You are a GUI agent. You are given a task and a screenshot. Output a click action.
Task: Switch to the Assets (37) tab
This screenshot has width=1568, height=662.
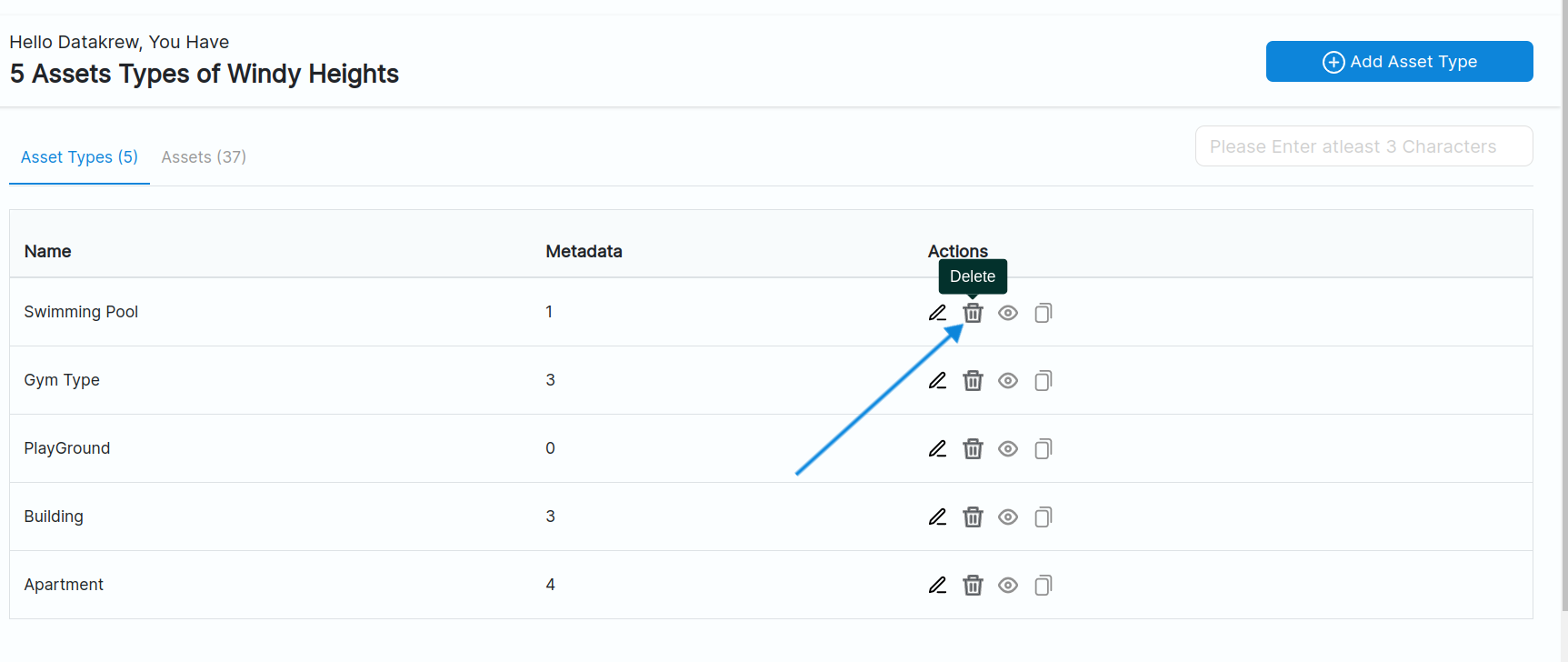(x=204, y=157)
